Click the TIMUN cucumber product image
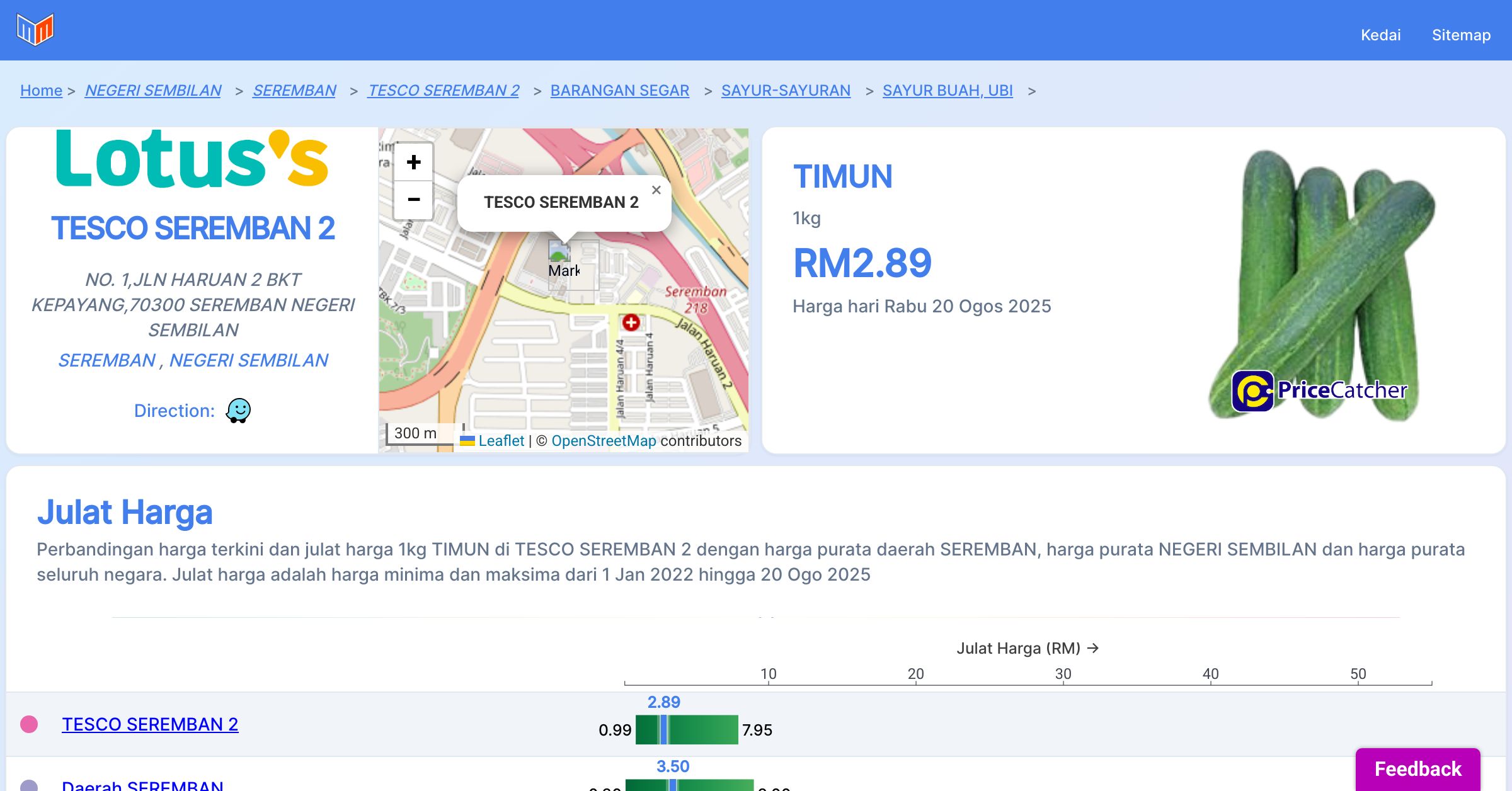 (x=1321, y=285)
